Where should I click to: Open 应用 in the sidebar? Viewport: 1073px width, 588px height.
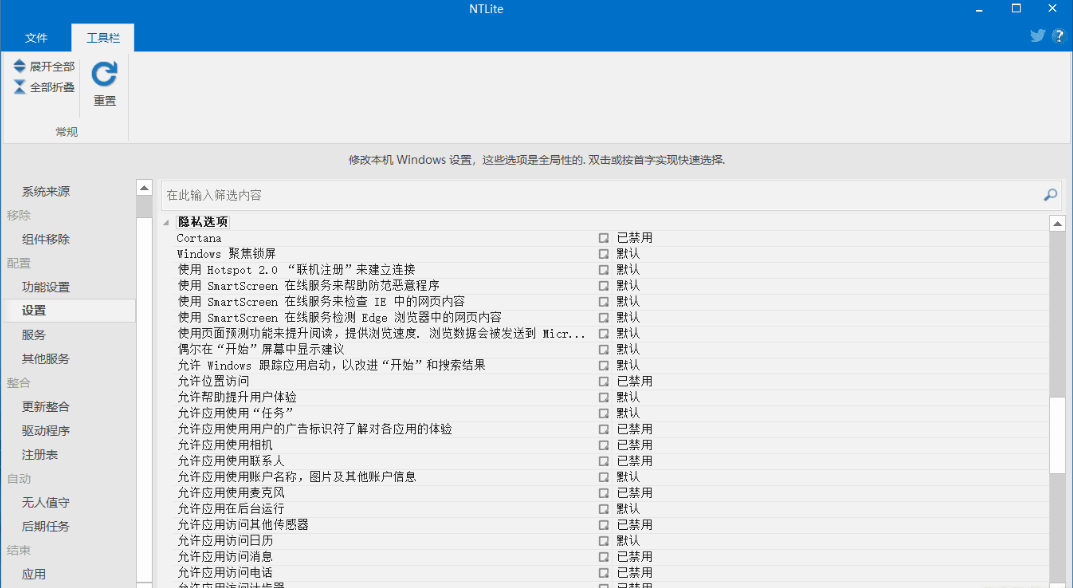coord(34,574)
